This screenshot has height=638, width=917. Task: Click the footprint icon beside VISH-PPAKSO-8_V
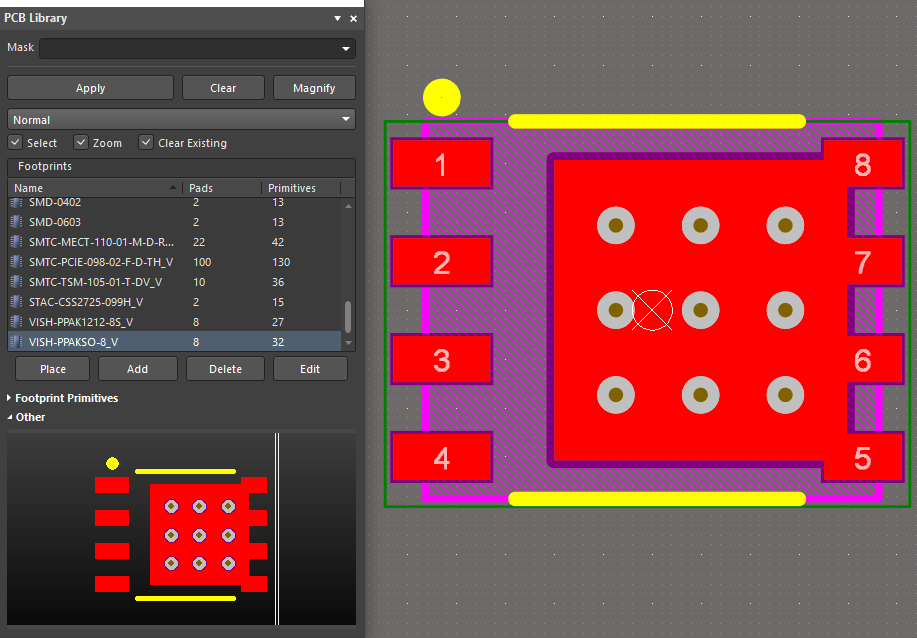16,342
